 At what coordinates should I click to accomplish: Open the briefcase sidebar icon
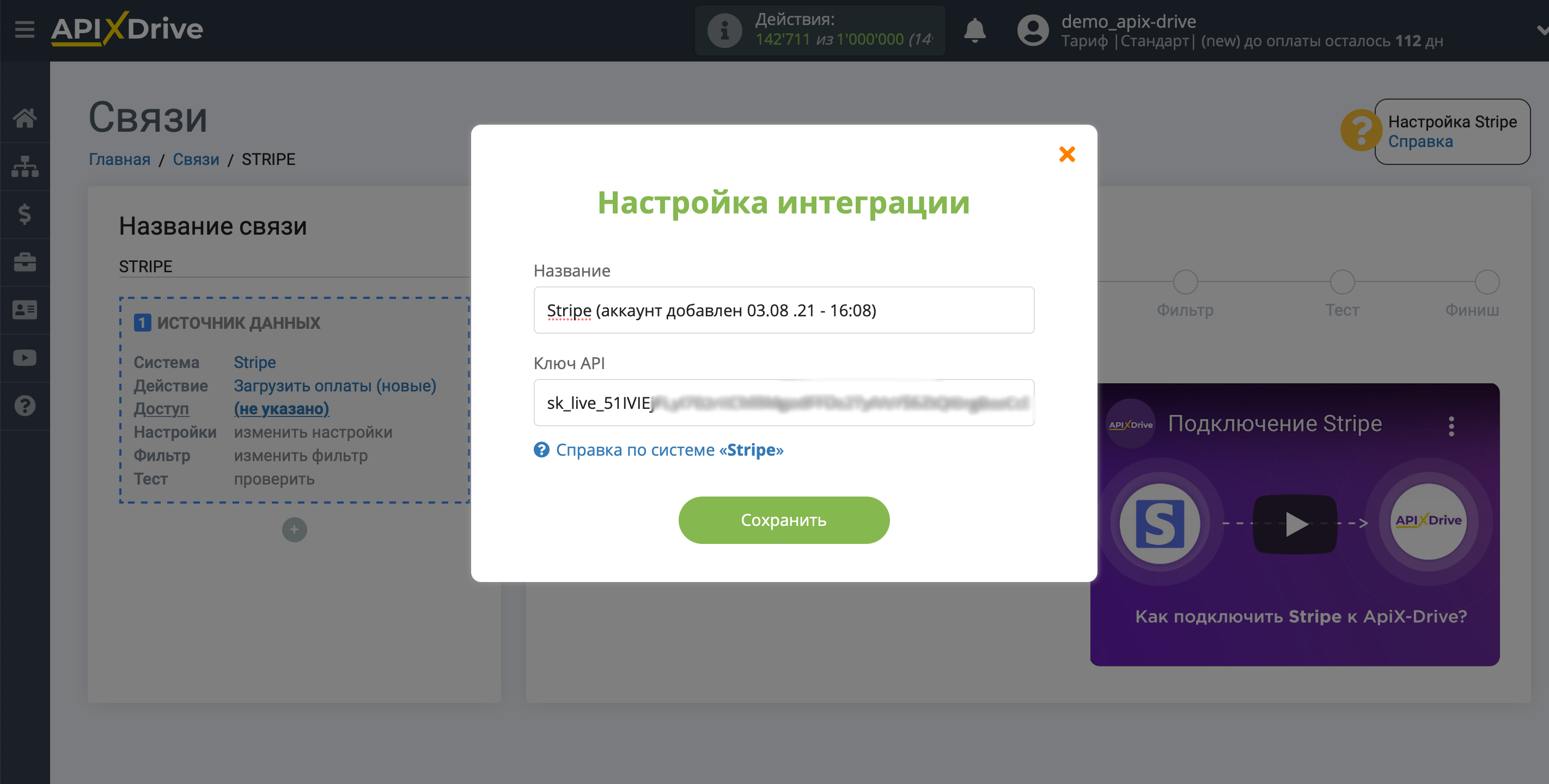click(x=25, y=262)
